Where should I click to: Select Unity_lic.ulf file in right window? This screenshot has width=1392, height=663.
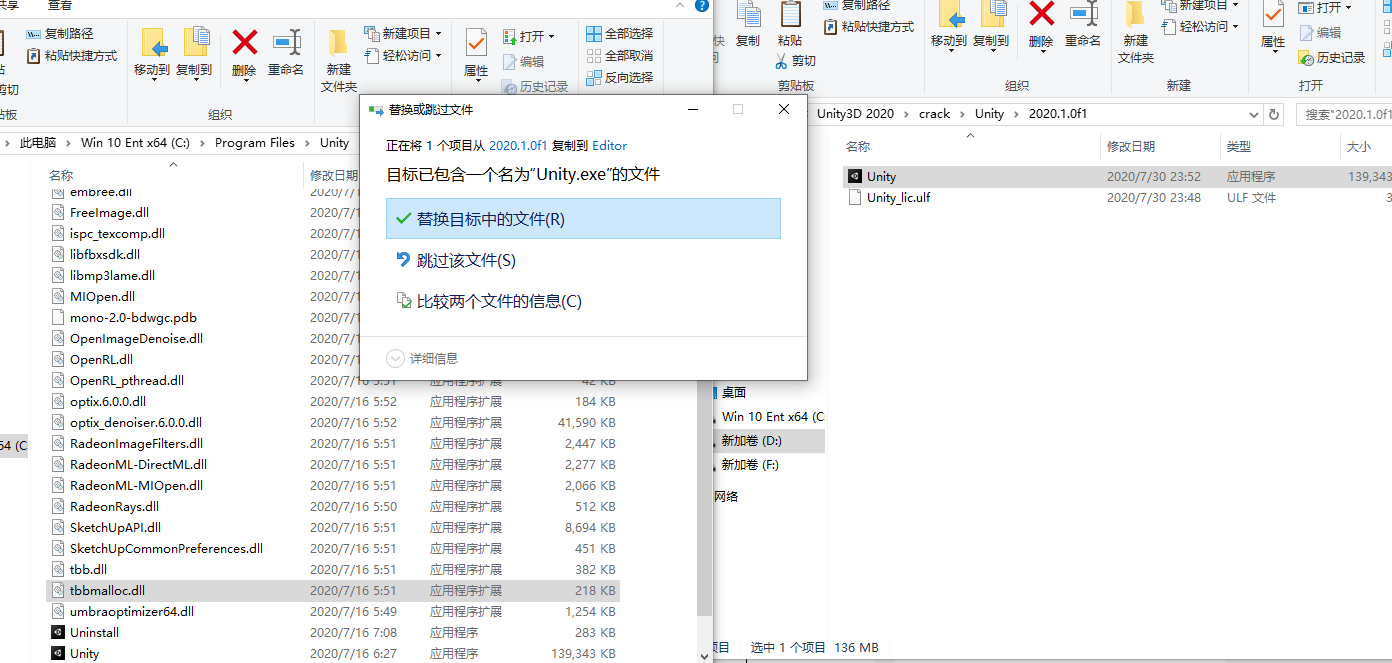pyautogui.click(x=898, y=198)
